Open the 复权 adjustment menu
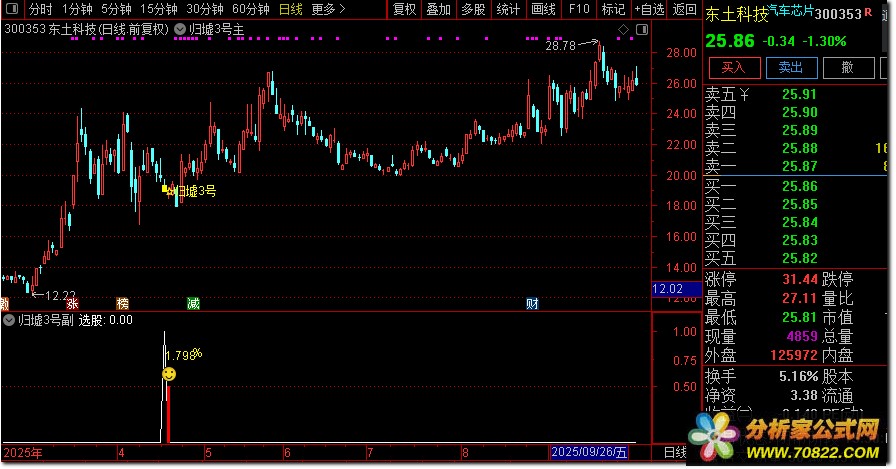 405,9
